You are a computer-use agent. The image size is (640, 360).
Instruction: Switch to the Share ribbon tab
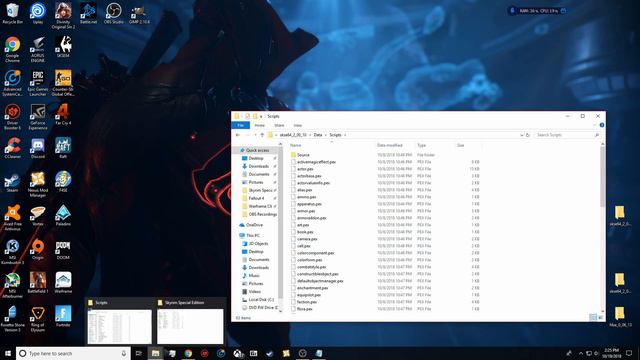pyautogui.click(x=279, y=125)
